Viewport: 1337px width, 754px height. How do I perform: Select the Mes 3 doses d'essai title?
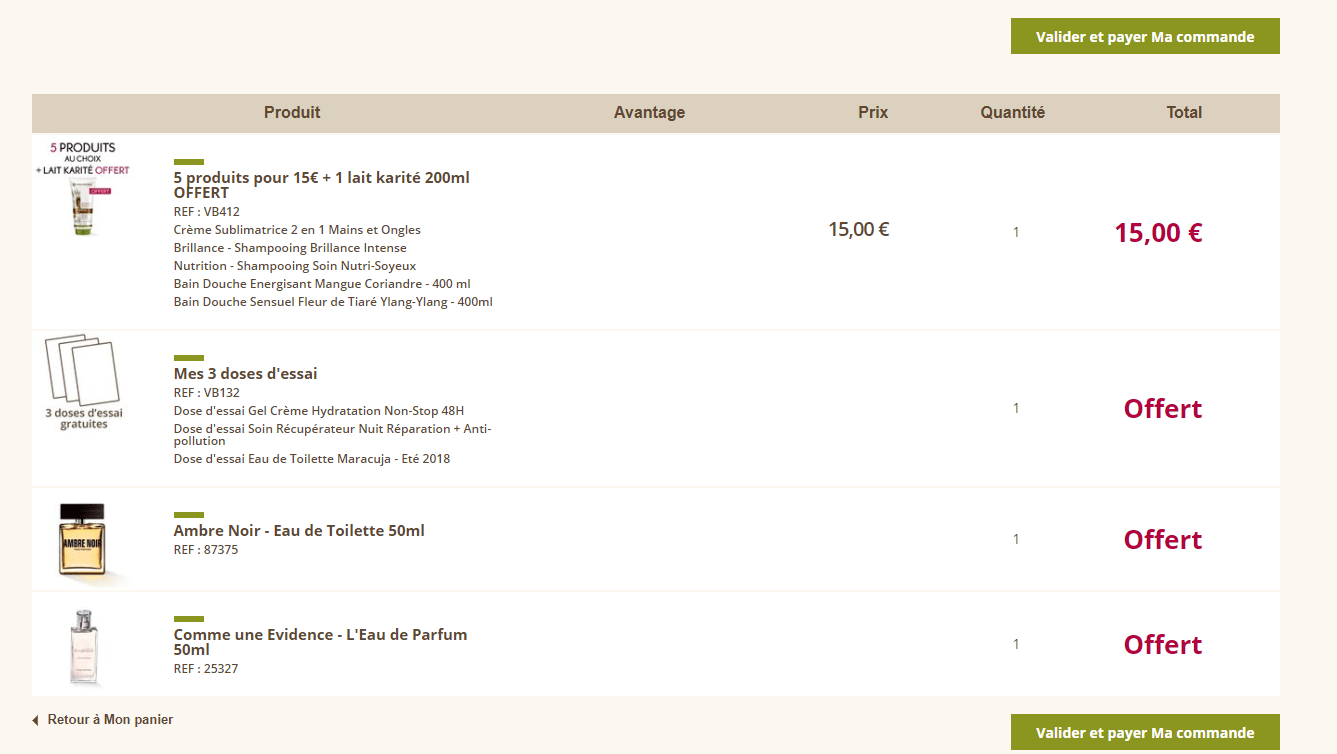click(x=245, y=374)
